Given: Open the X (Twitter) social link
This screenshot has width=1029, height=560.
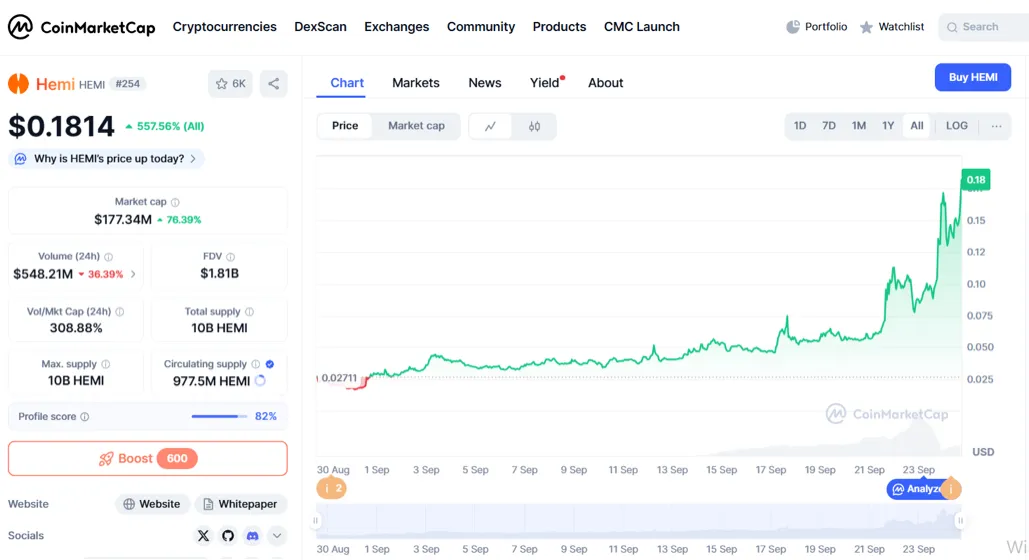Looking at the screenshot, I should [x=204, y=536].
